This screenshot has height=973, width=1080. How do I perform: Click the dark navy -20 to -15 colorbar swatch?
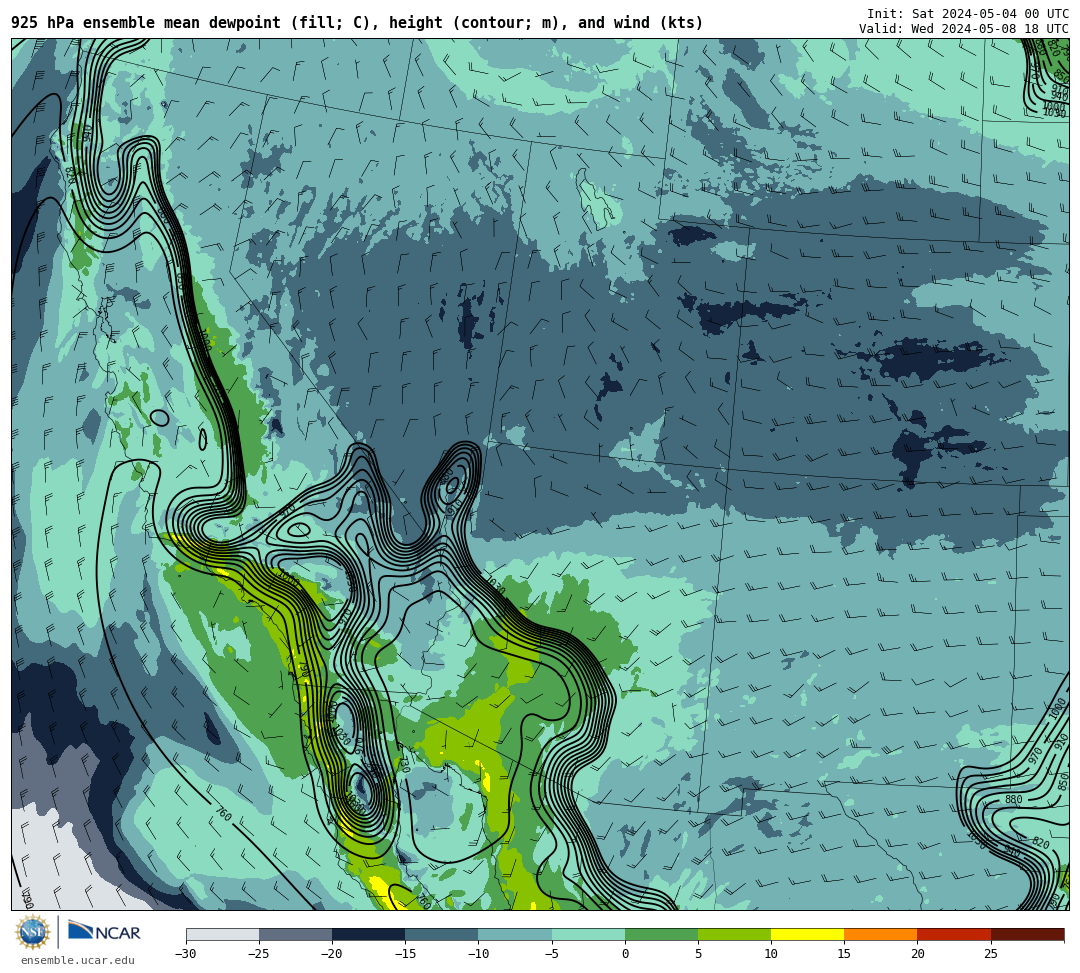tap(368, 934)
